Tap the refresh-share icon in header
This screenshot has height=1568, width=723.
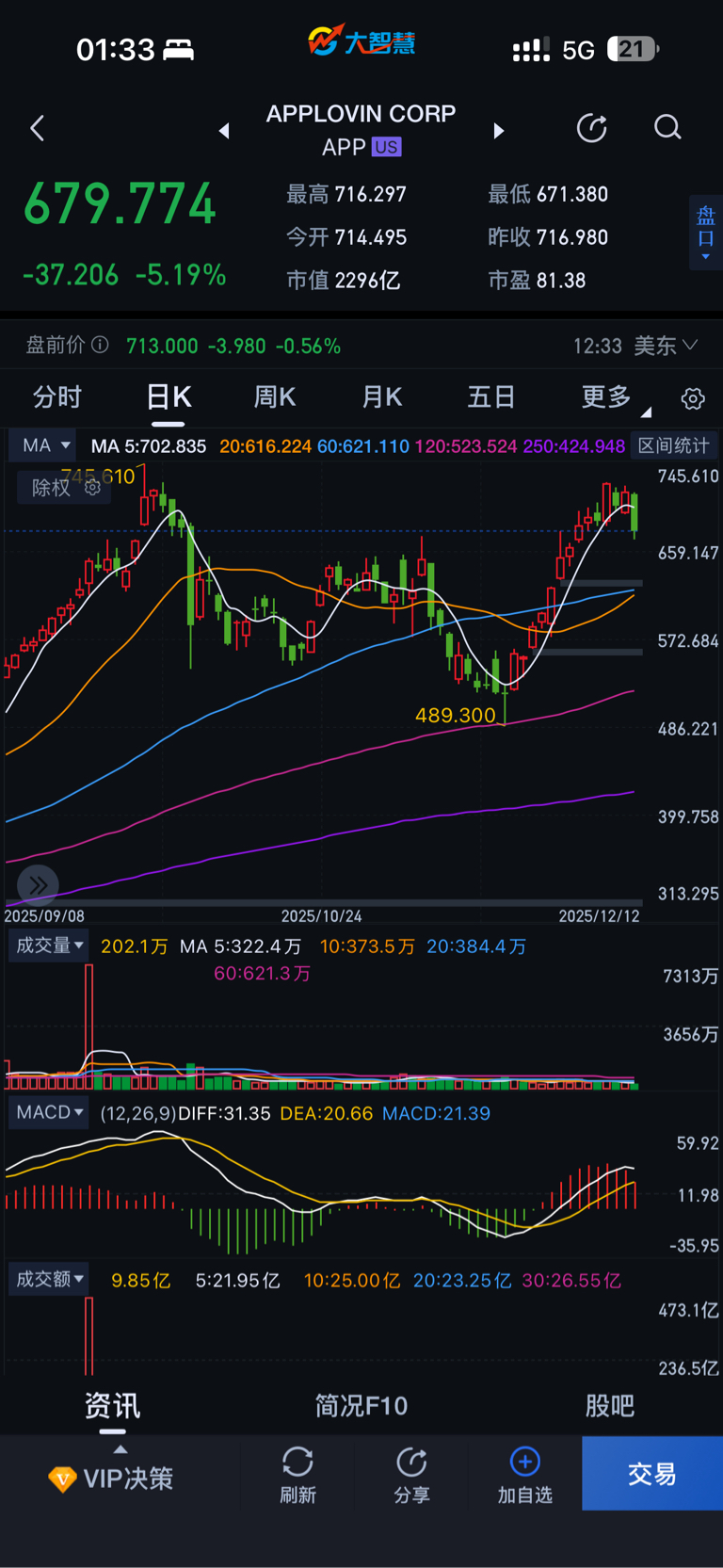591,127
